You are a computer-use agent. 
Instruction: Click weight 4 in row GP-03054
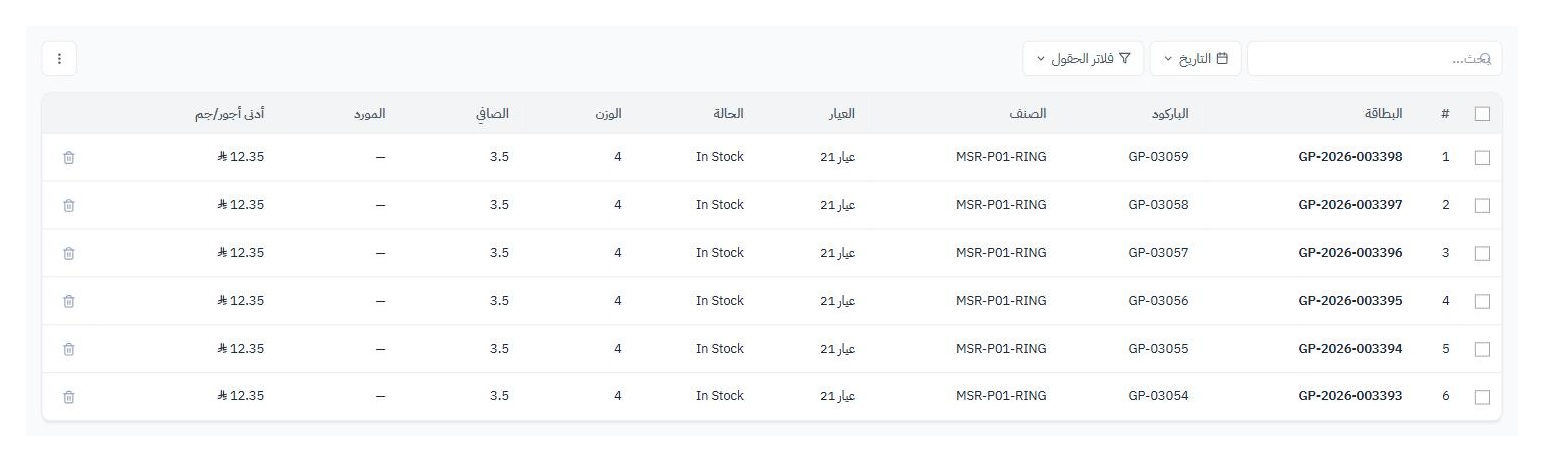618,396
